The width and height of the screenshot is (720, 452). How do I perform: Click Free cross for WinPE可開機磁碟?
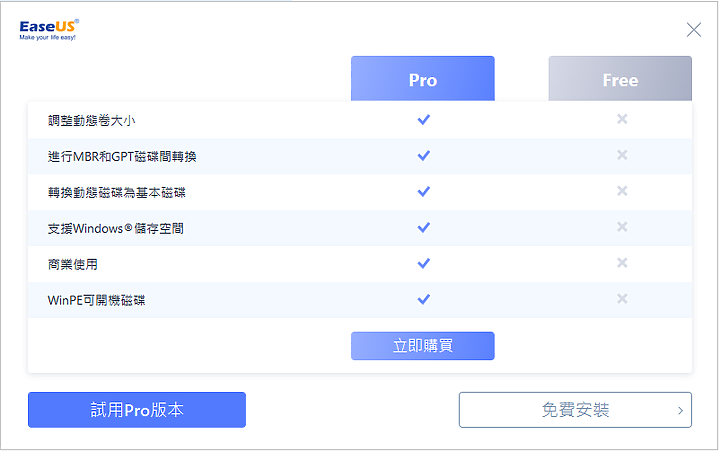point(622,299)
